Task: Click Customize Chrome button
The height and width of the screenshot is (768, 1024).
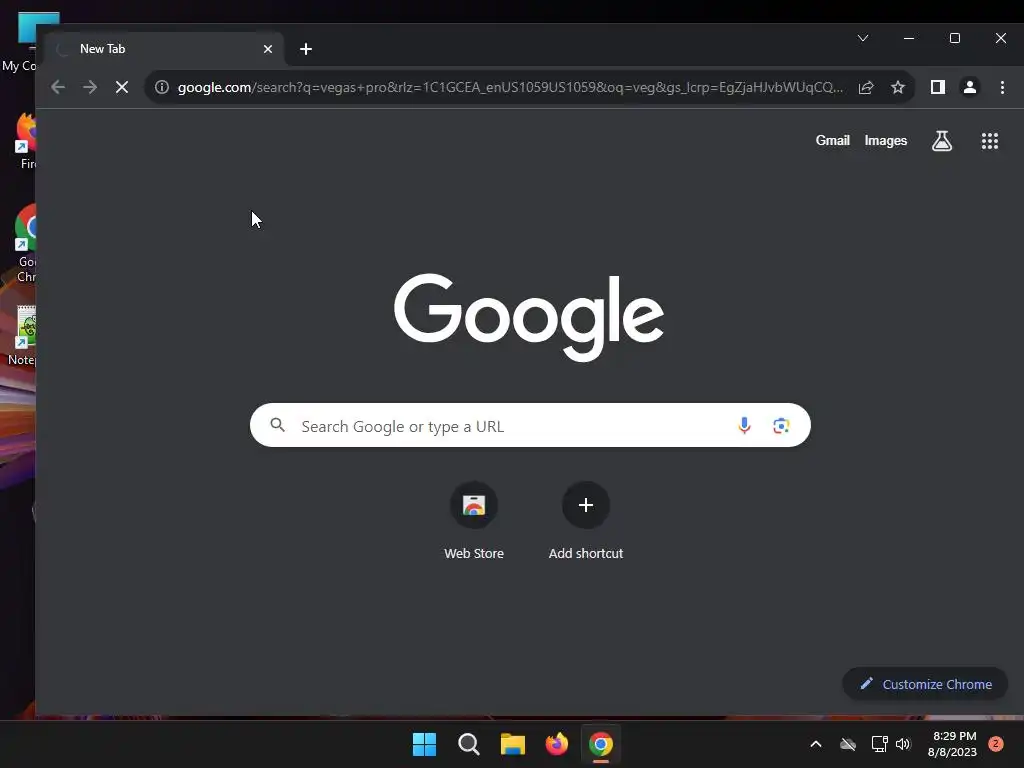Action: click(x=925, y=684)
